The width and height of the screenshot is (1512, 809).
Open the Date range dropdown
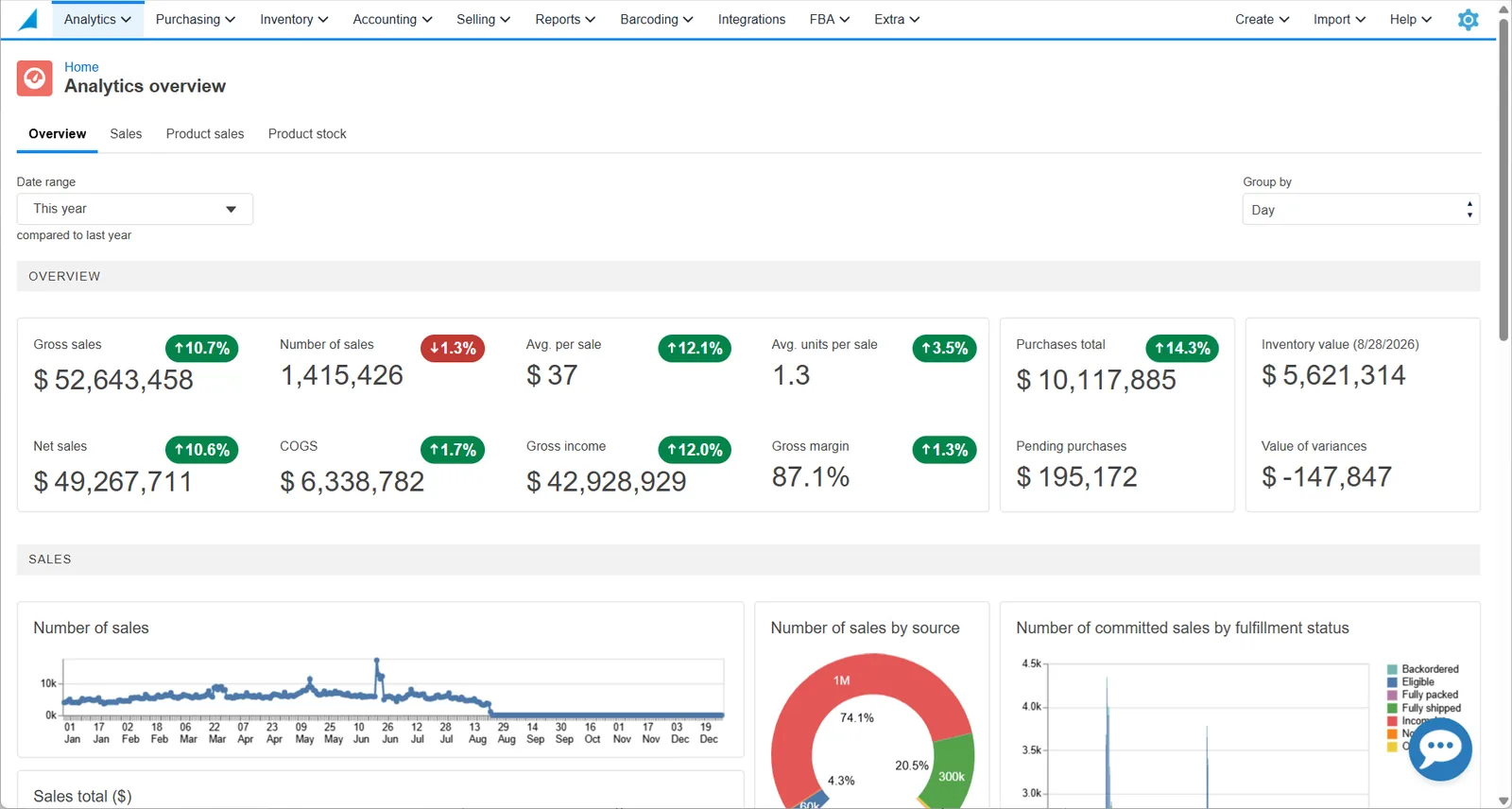pos(135,209)
